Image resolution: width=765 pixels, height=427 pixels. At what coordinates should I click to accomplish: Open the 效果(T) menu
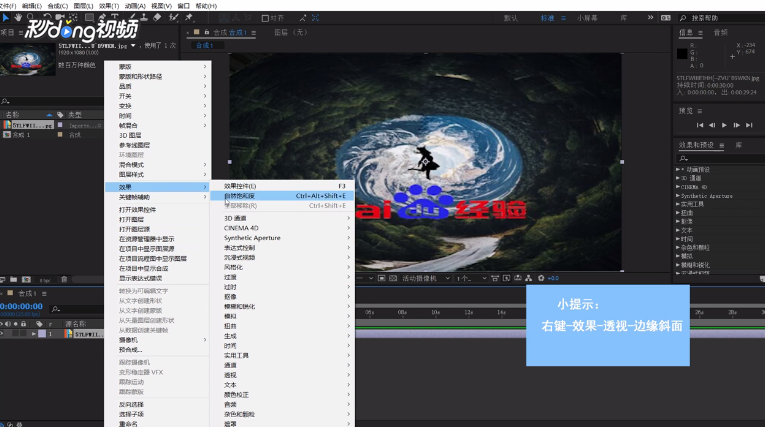[109, 6]
